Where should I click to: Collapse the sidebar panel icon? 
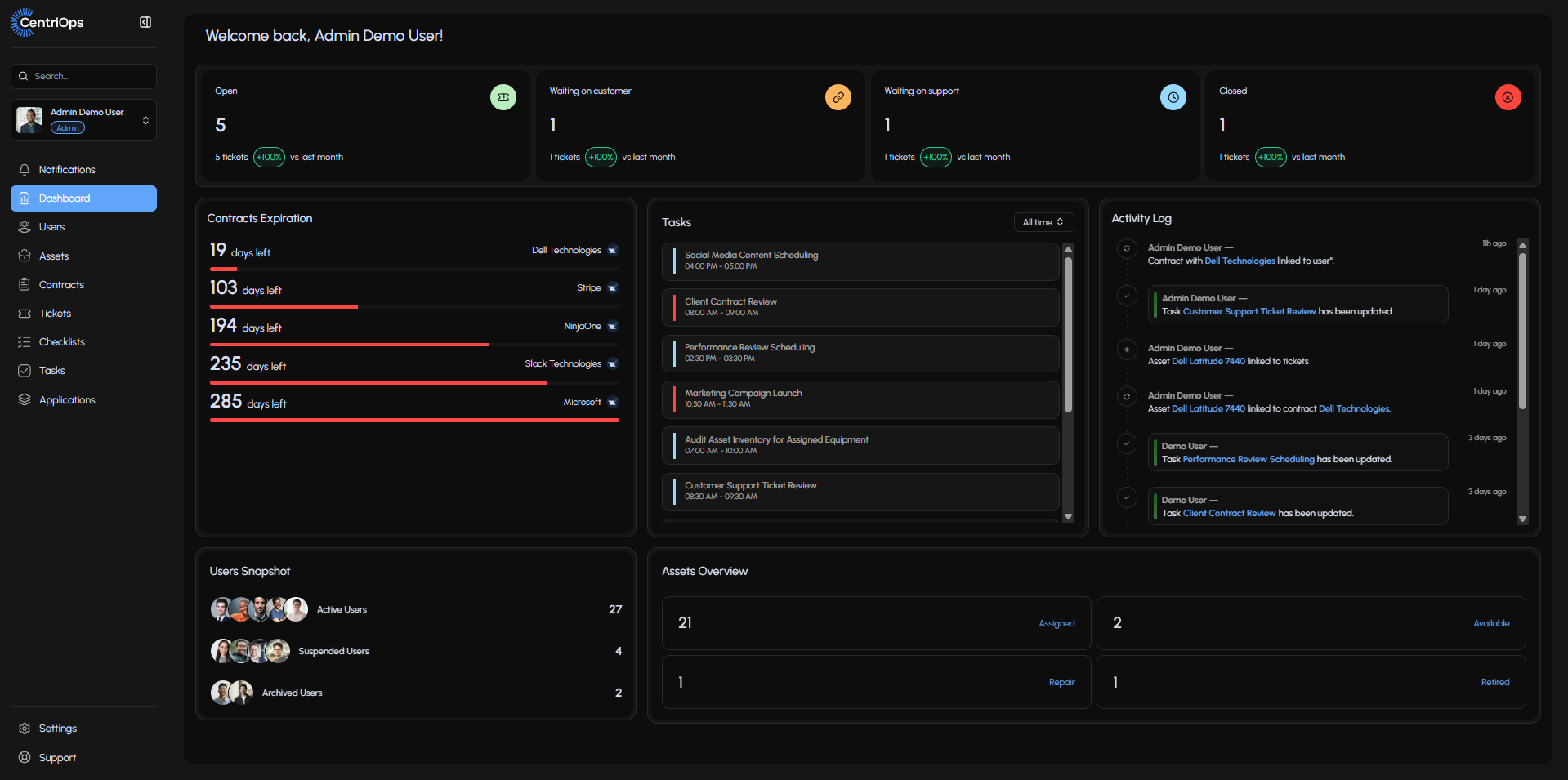145,22
